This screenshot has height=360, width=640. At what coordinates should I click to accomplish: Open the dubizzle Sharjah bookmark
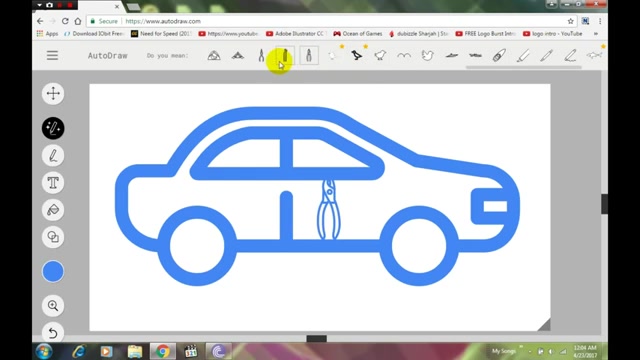click(x=418, y=33)
